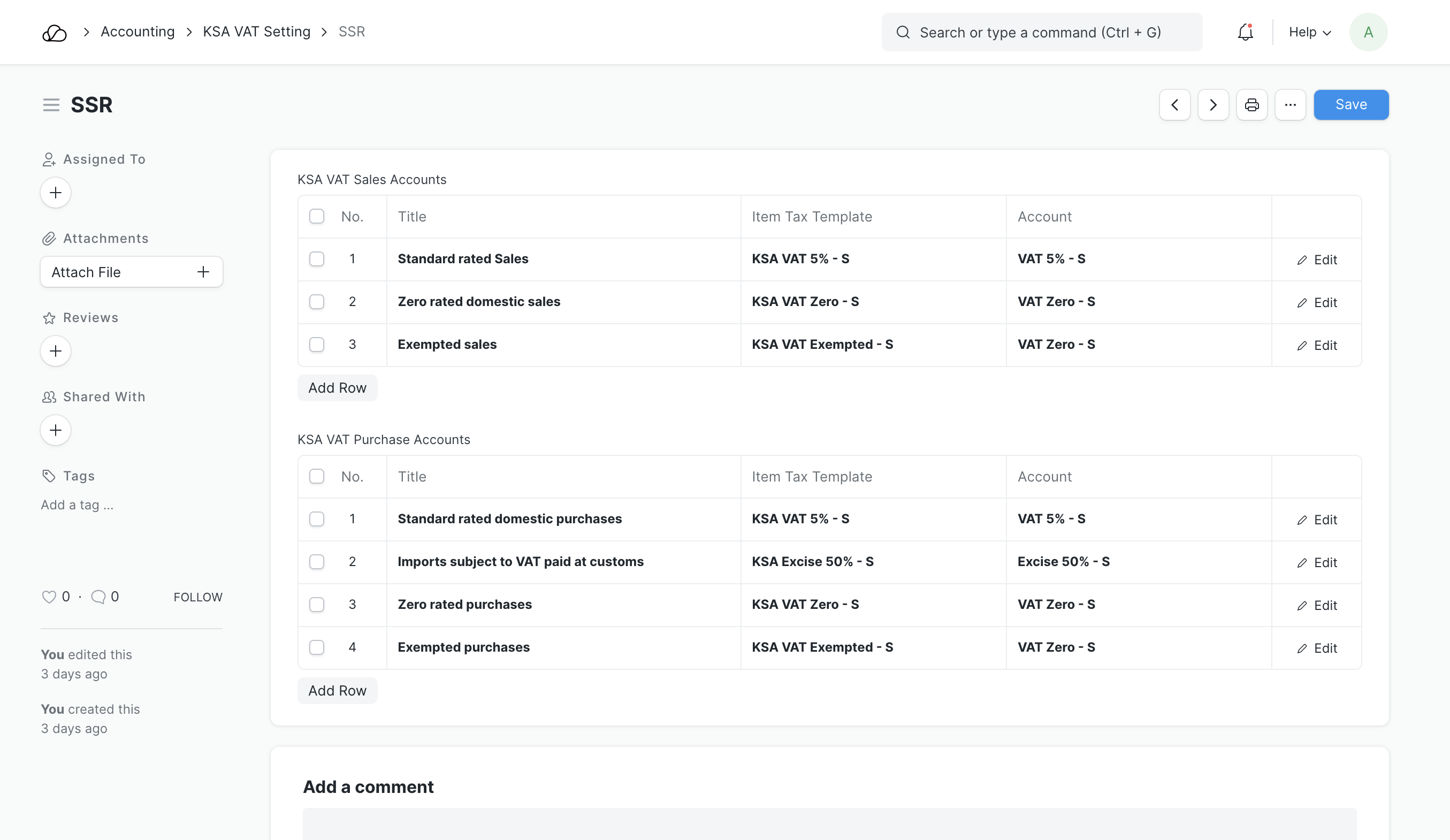Click the ERPNext home logo
The height and width of the screenshot is (840, 1450).
coord(55,33)
